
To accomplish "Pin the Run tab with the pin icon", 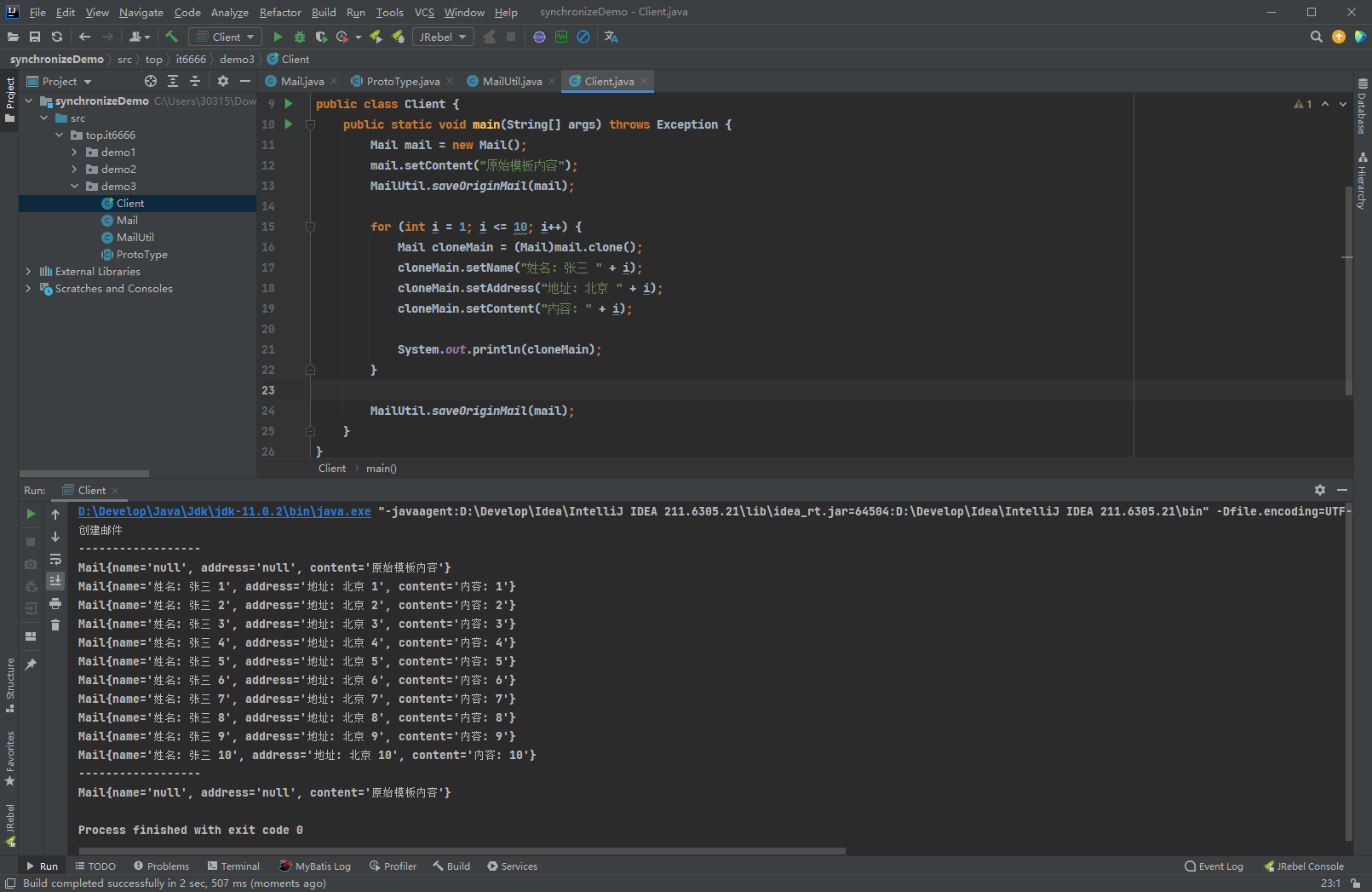I will pyautogui.click(x=31, y=665).
